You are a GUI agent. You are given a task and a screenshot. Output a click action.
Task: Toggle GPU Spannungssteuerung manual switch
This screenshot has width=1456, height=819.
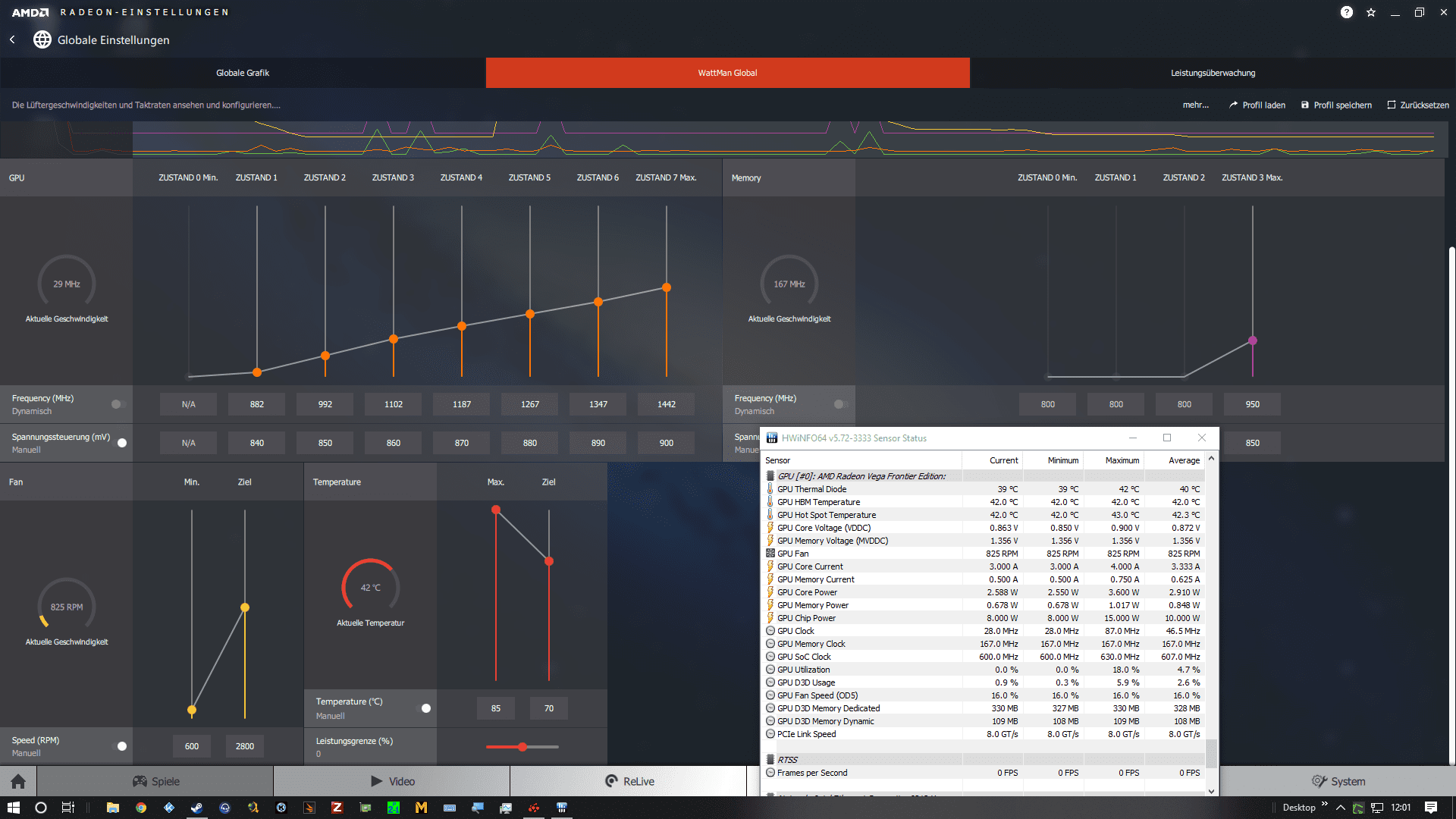click(120, 443)
